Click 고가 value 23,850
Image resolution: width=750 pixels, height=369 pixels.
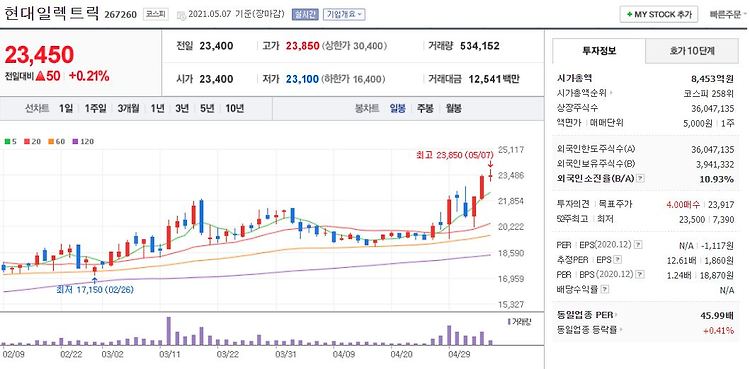(302, 46)
